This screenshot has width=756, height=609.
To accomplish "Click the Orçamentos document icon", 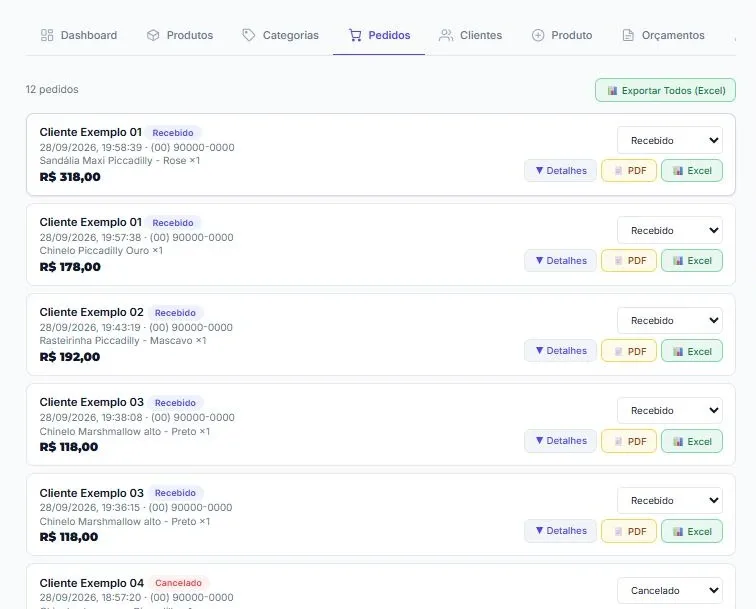I will point(628,35).
